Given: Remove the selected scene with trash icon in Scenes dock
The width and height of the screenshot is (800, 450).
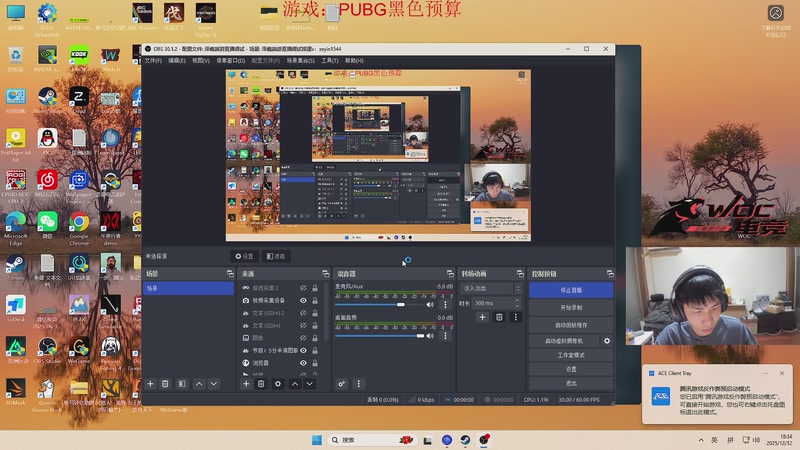Looking at the screenshot, I should (x=165, y=384).
